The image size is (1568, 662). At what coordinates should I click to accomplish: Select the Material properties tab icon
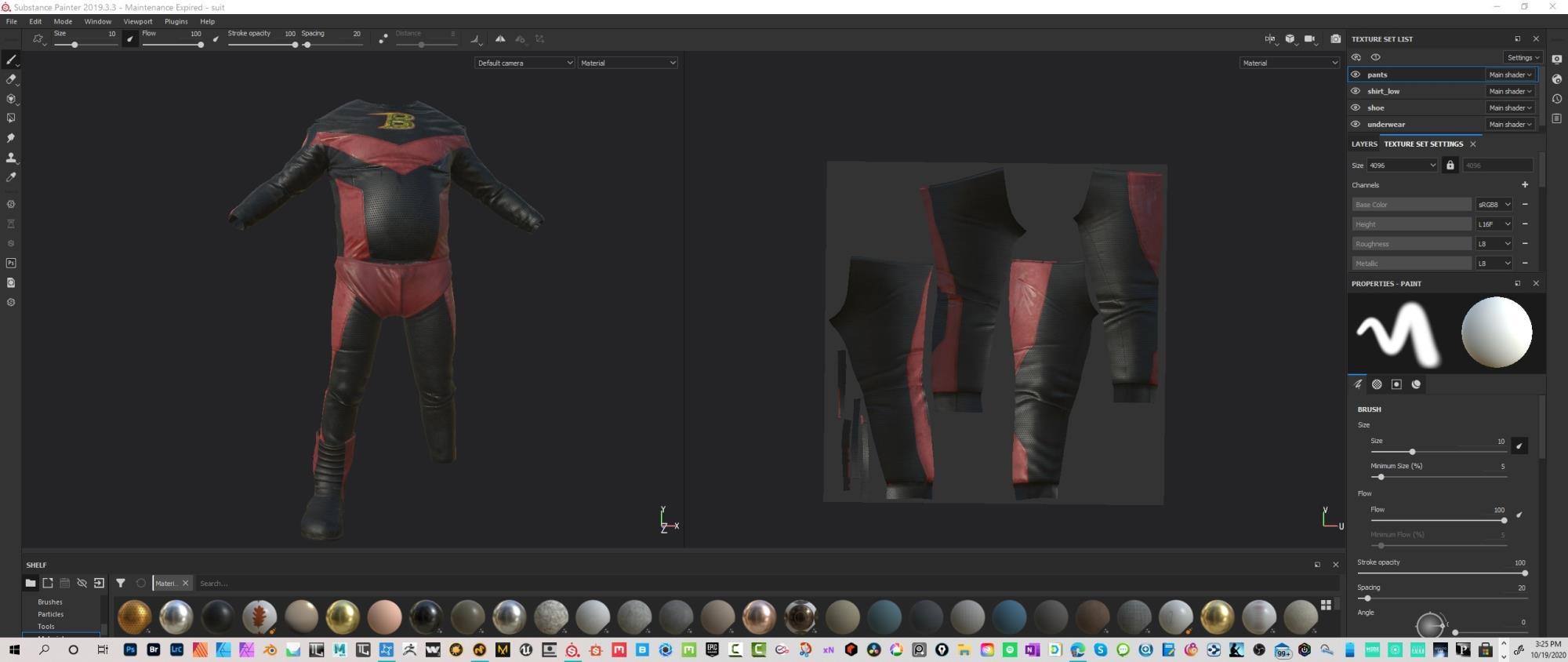[x=1416, y=384]
